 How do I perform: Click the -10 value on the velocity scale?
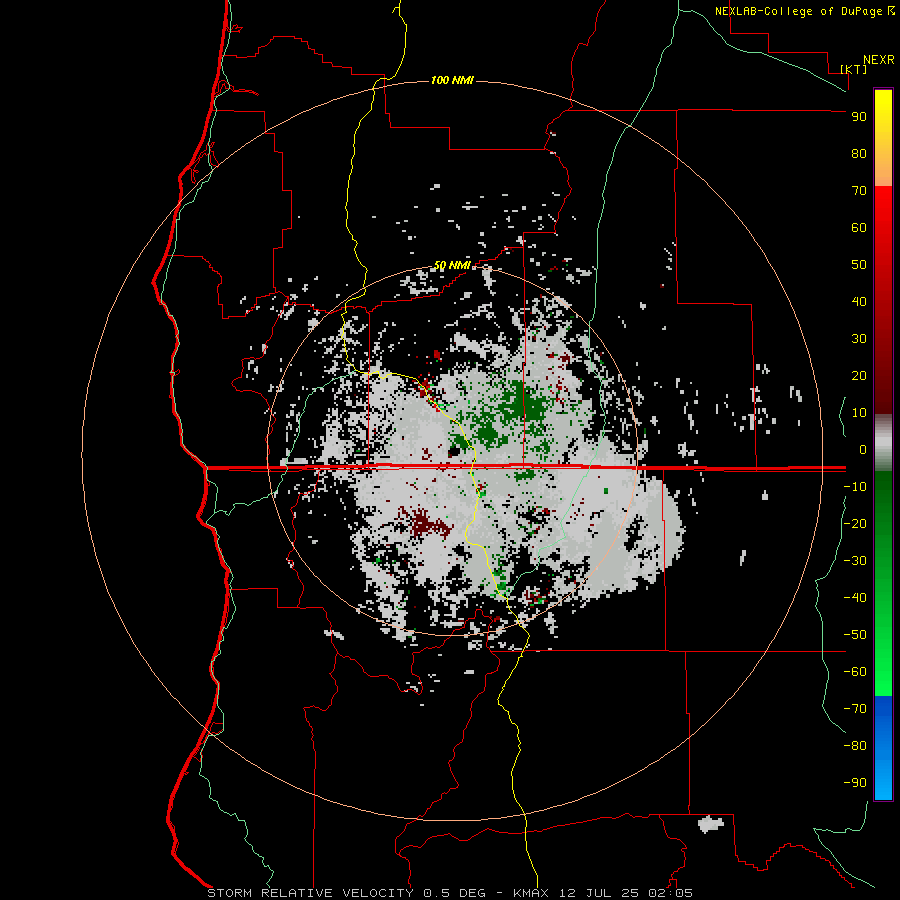click(855, 487)
